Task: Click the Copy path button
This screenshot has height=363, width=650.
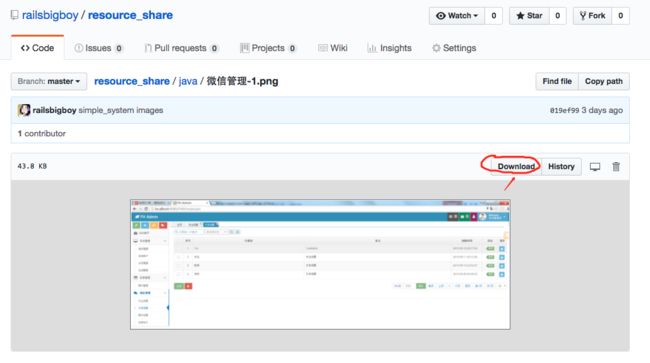Action: pos(604,81)
